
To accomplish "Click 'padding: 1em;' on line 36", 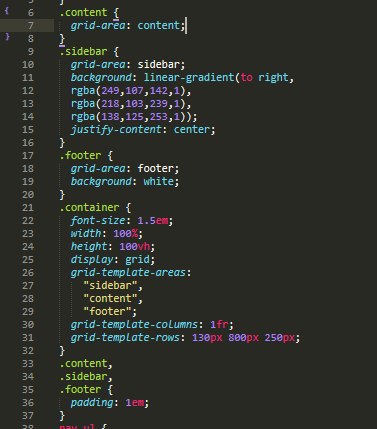I will click(110, 403).
